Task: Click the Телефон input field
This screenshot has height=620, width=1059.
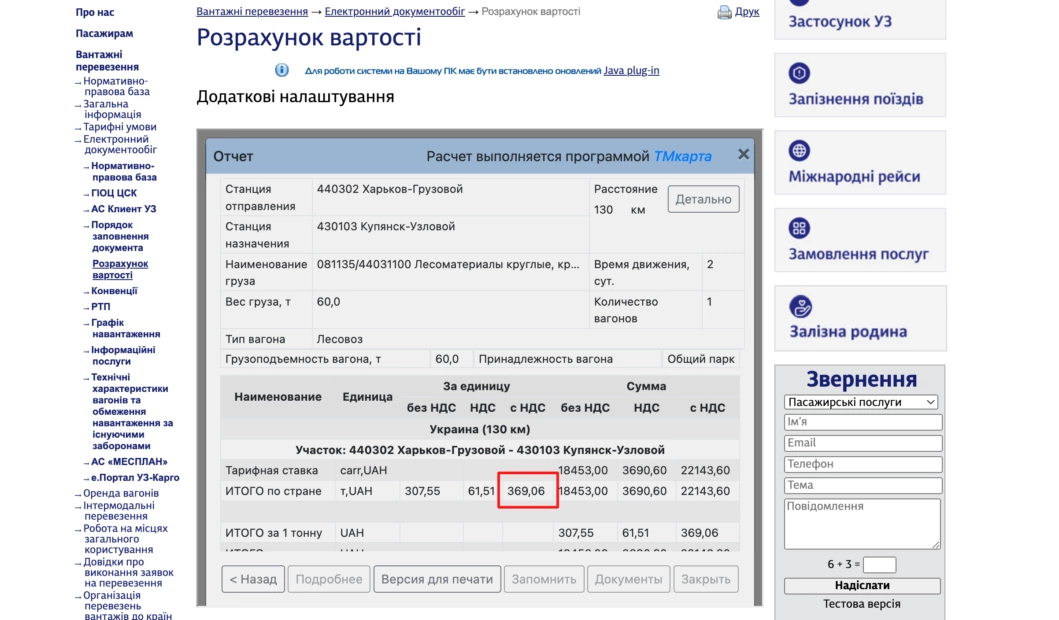Action: coord(862,464)
